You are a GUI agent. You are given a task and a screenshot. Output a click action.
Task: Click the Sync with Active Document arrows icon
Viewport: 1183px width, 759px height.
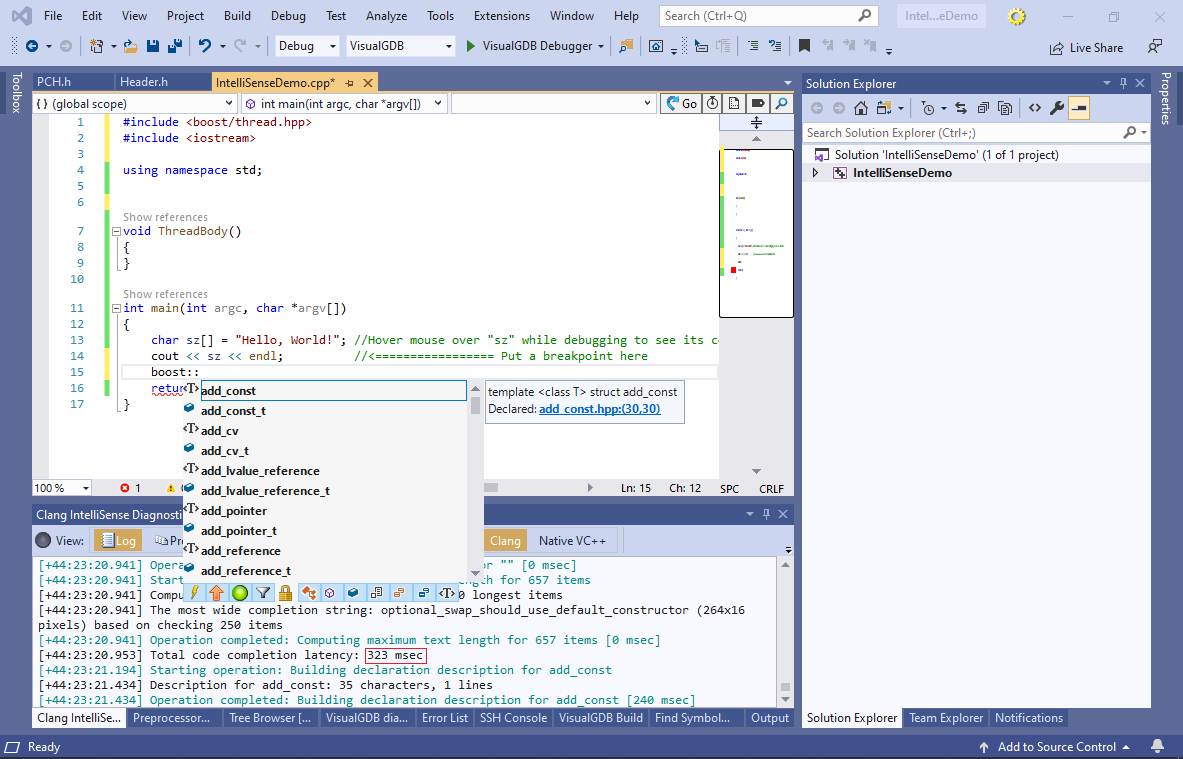[960, 109]
